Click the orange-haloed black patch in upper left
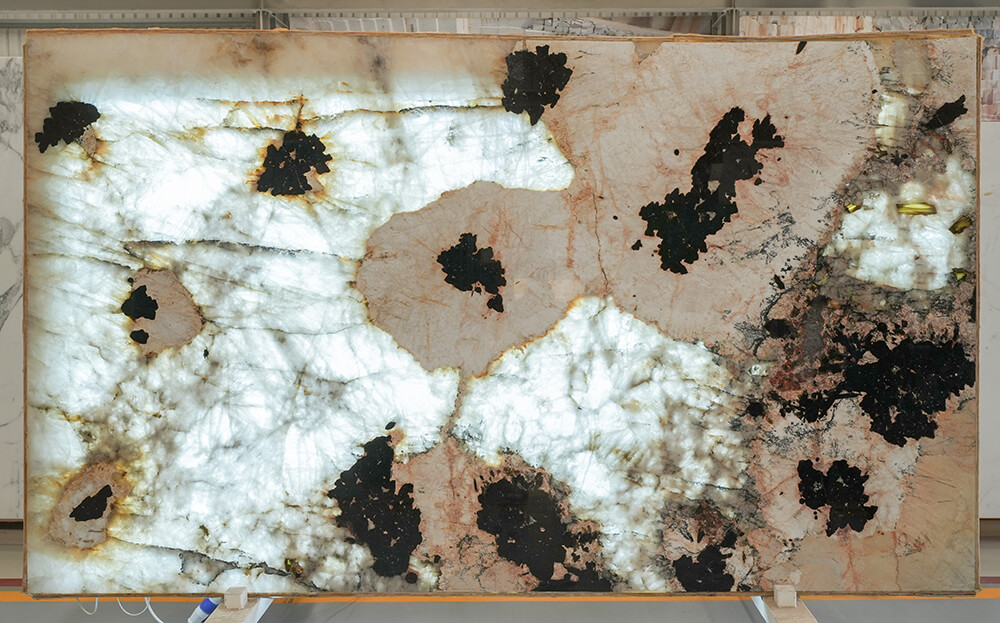Viewport: 1000px width, 623px height. click(x=291, y=162)
